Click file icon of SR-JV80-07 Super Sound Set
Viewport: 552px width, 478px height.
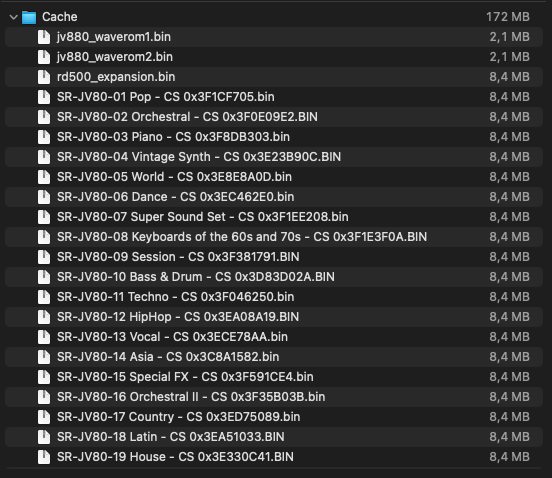click(44, 217)
